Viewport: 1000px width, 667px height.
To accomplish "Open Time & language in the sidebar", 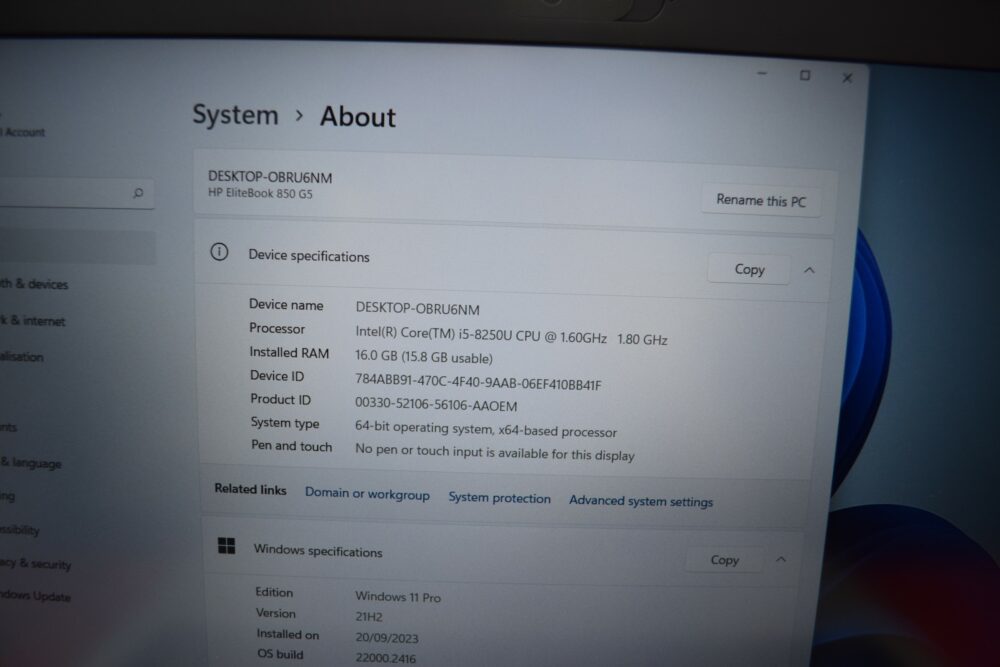I will (x=31, y=463).
